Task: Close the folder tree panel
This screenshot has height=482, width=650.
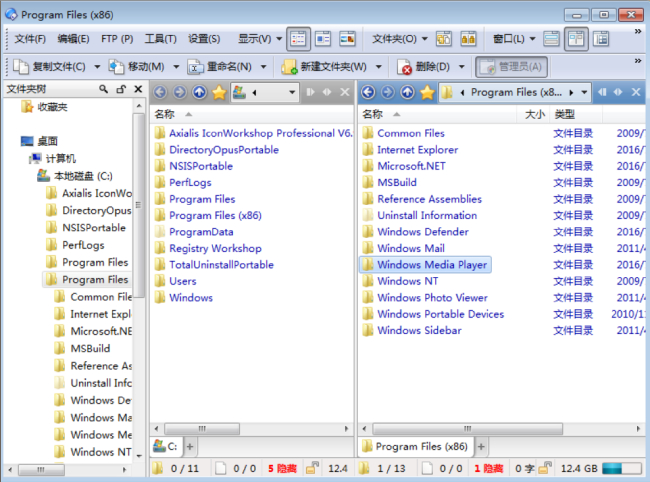Action: point(136,89)
